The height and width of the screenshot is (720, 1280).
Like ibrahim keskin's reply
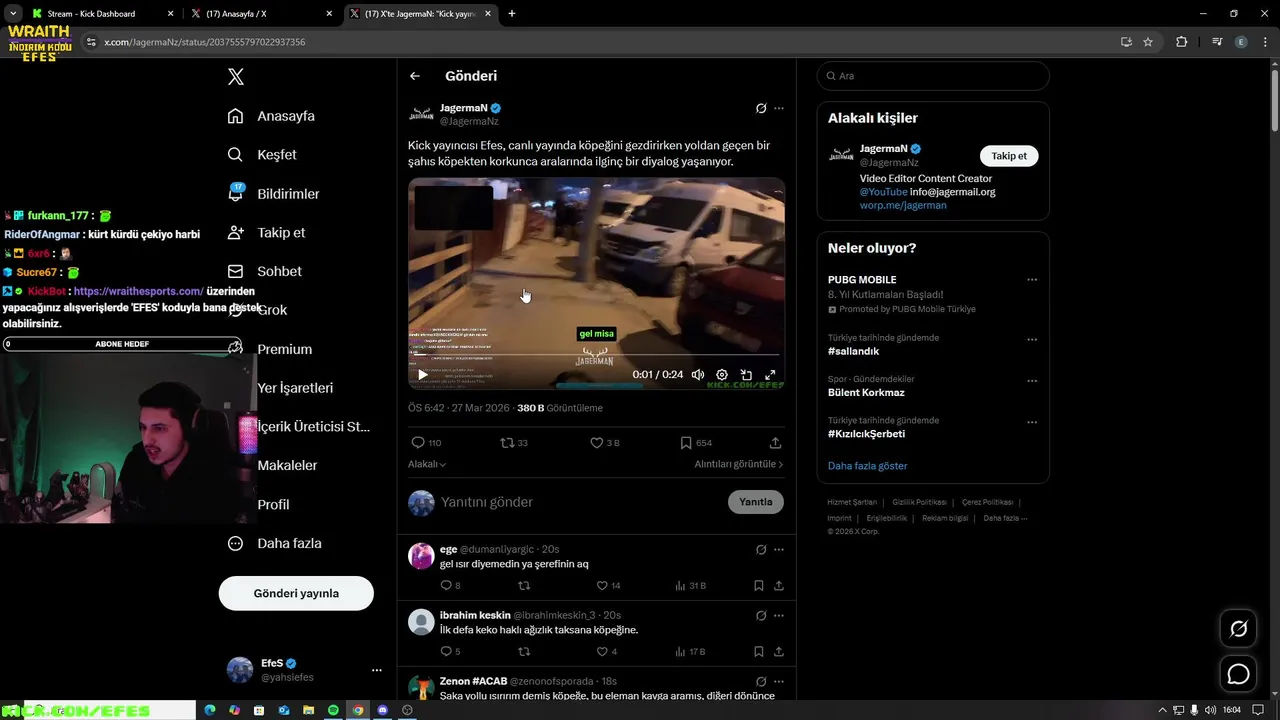tap(606, 652)
